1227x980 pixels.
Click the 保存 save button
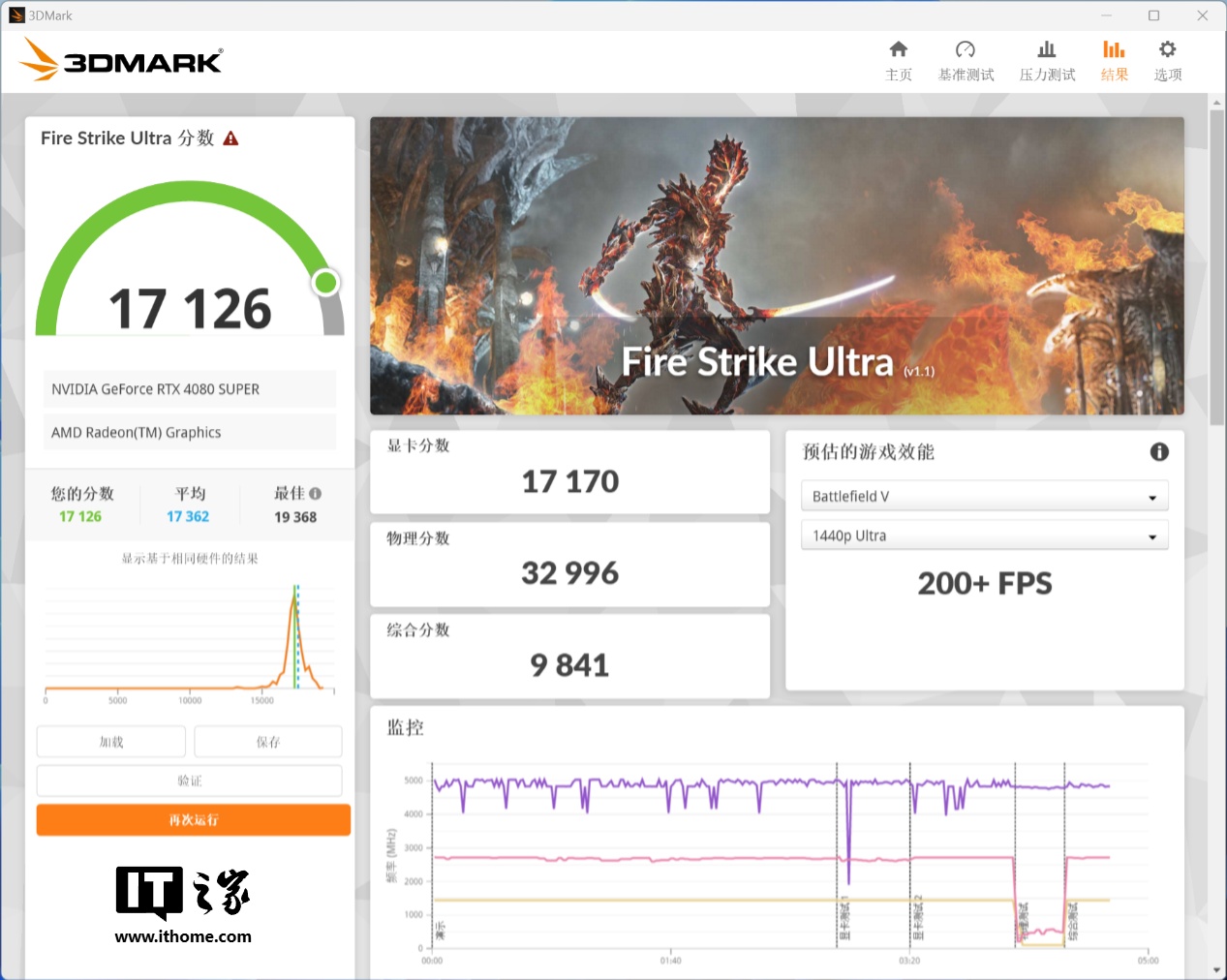267,741
